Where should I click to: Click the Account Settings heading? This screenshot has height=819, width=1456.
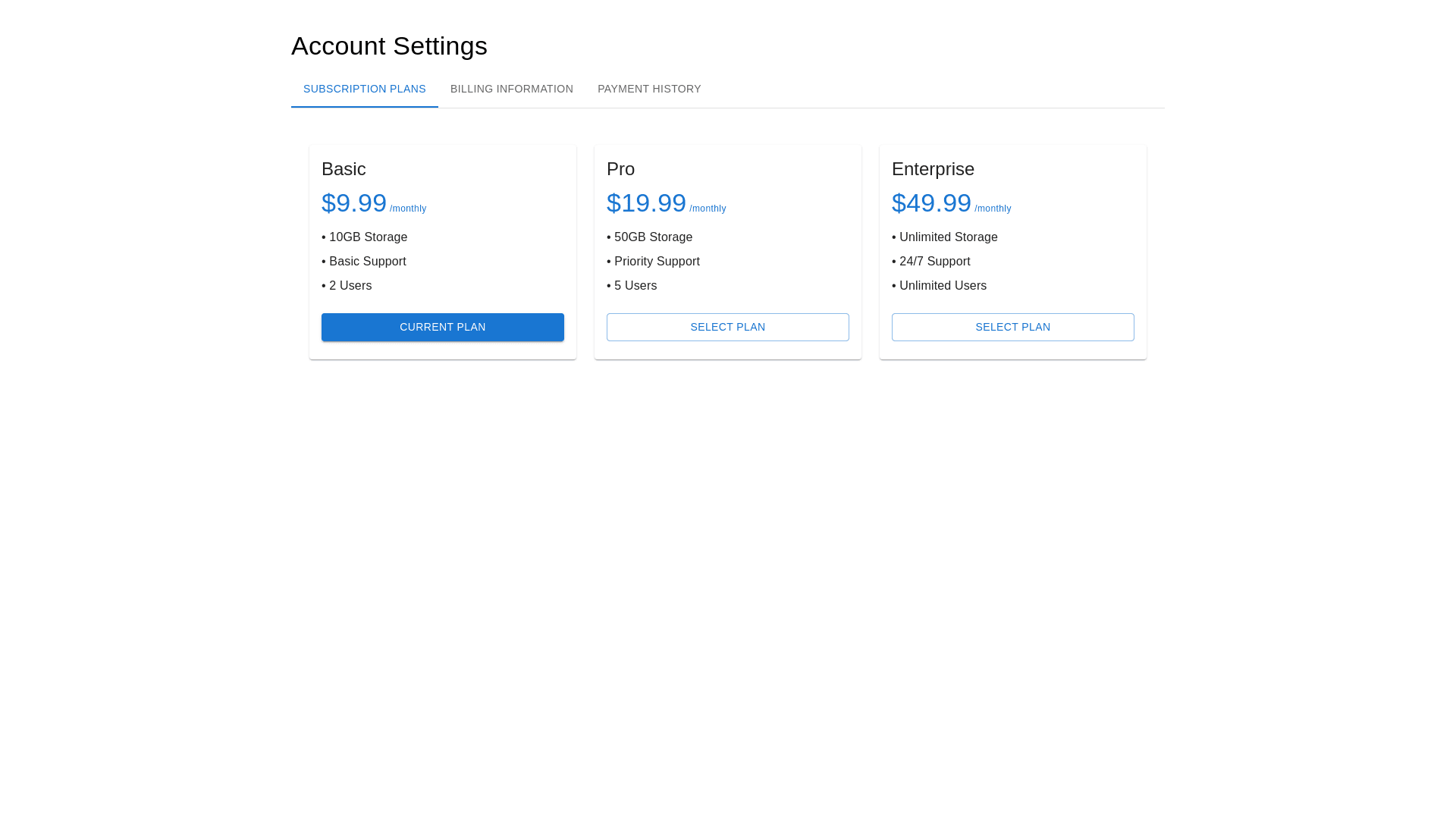coord(389,46)
